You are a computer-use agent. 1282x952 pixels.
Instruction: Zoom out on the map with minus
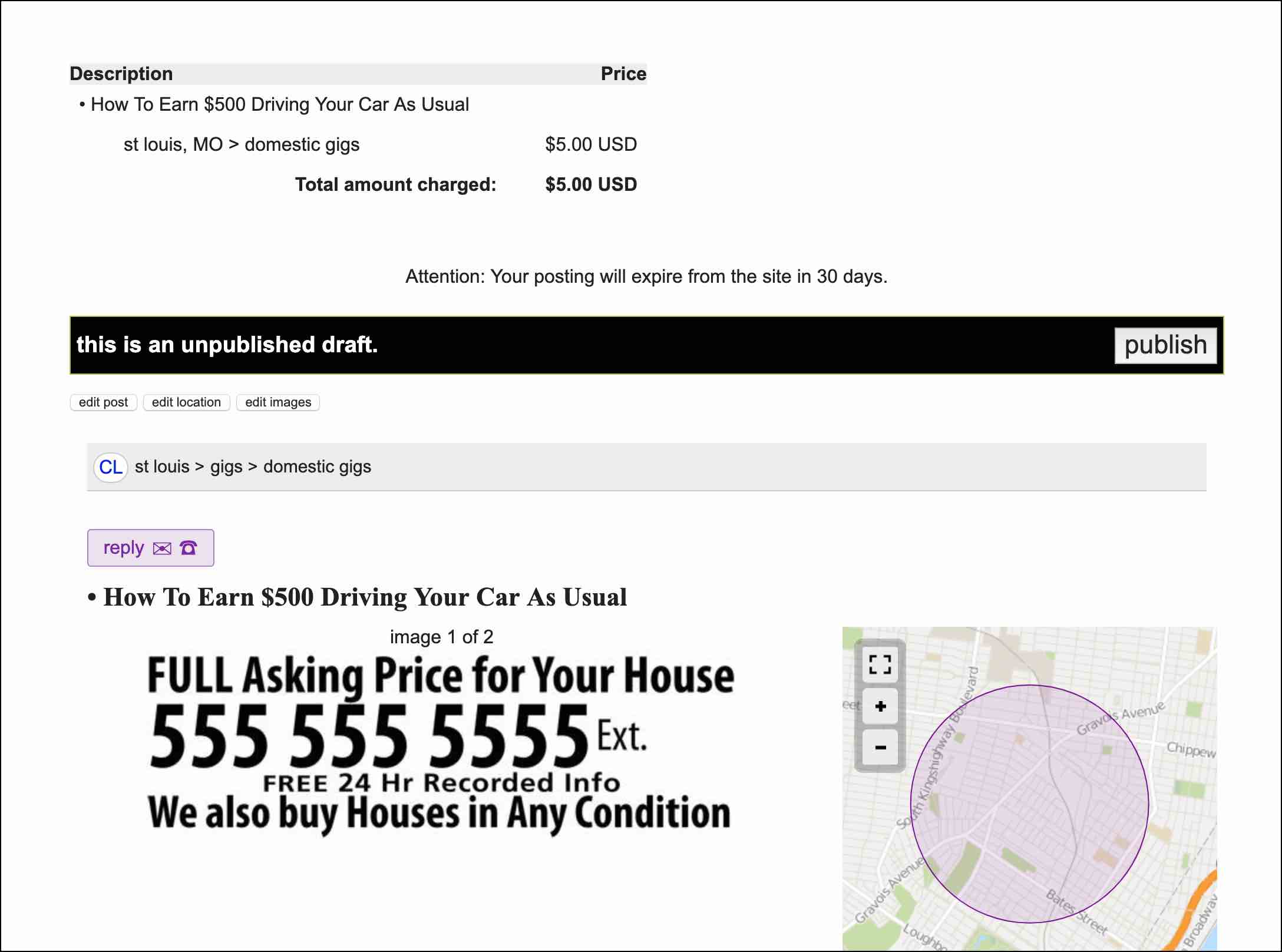point(880,748)
